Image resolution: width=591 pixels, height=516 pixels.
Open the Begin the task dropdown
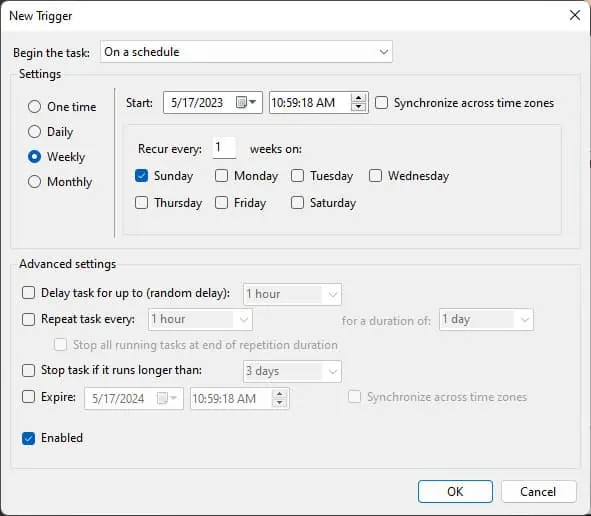[x=247, y=52]
